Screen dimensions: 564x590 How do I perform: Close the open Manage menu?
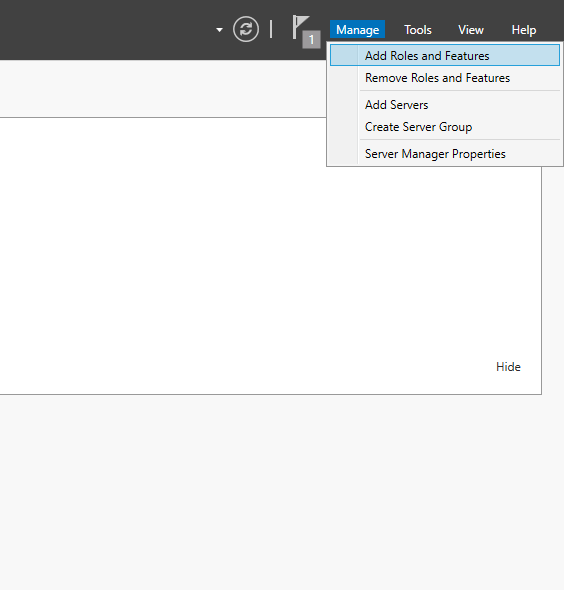point(357,29)
